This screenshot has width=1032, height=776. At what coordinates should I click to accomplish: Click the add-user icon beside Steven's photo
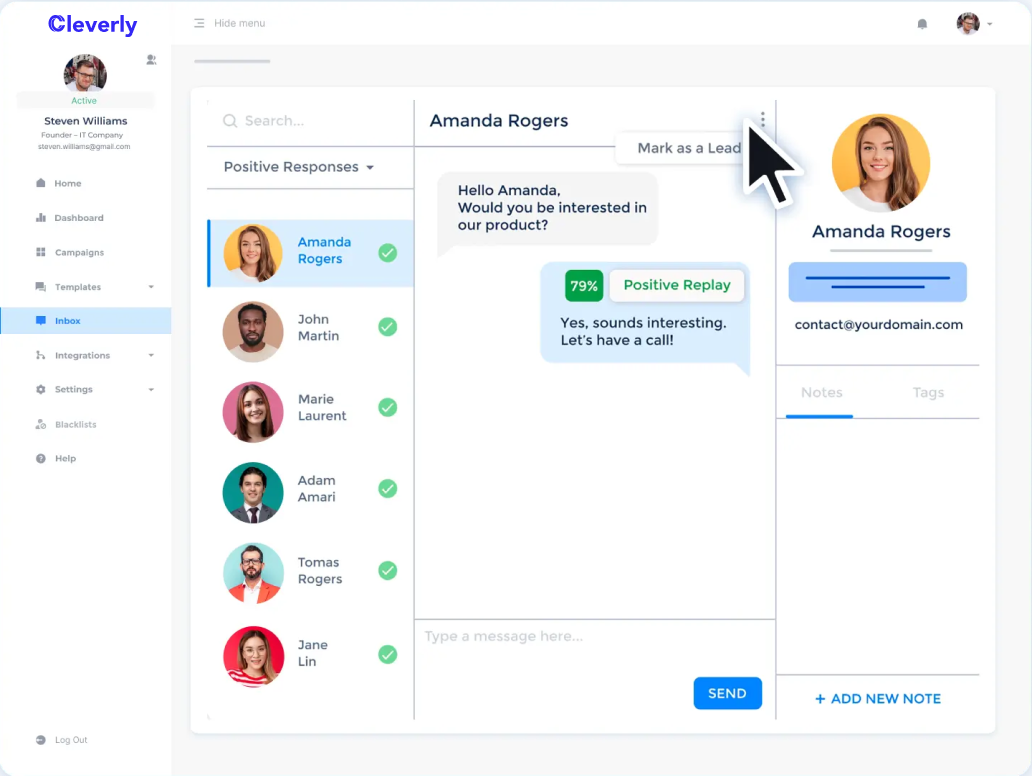[151, 60]
